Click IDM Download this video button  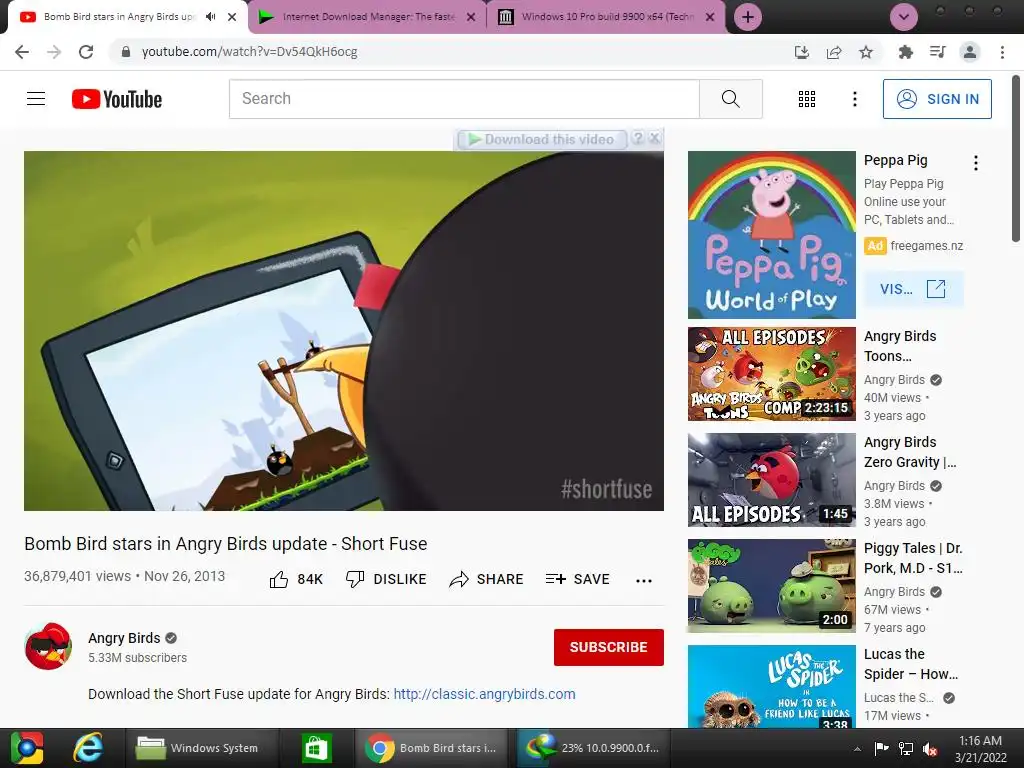click(x=541, y=139)
